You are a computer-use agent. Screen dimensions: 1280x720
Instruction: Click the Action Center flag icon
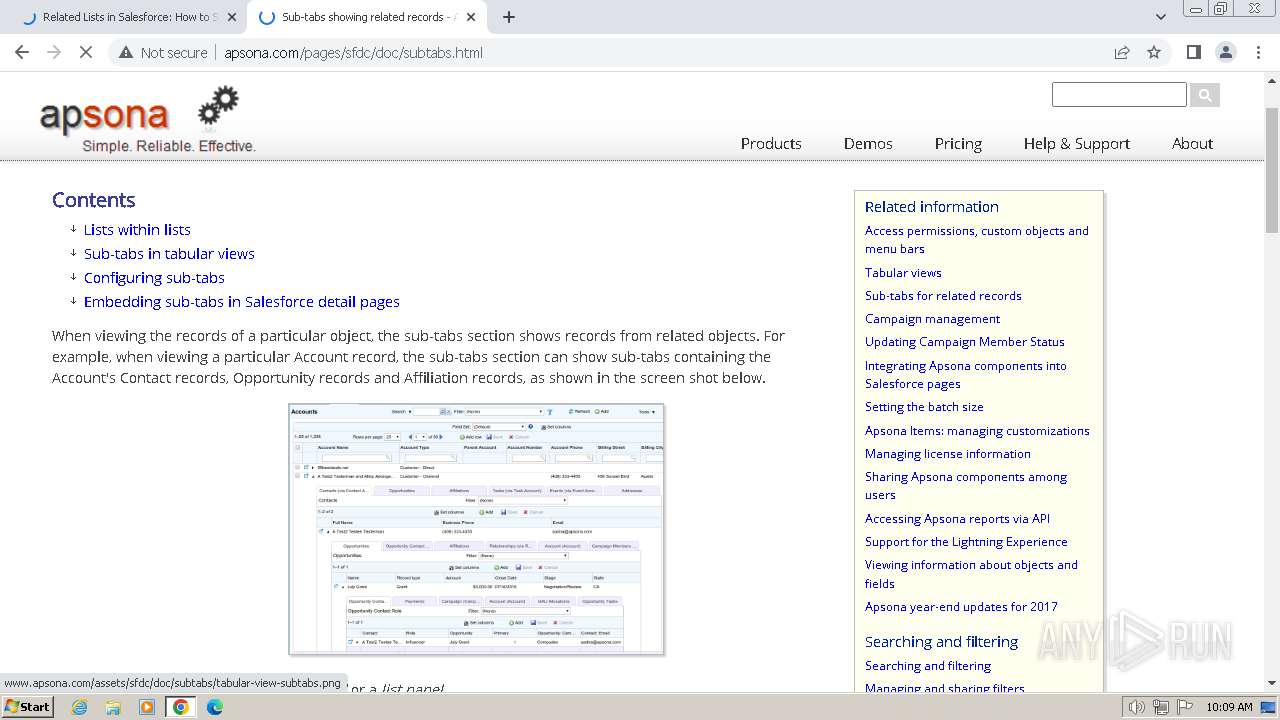click(1185, 707)
